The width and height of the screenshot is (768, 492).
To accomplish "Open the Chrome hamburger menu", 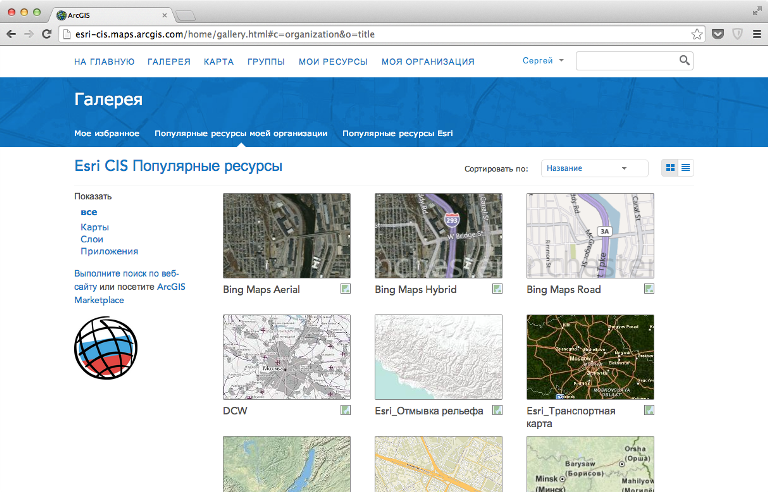I will point(757,34).
